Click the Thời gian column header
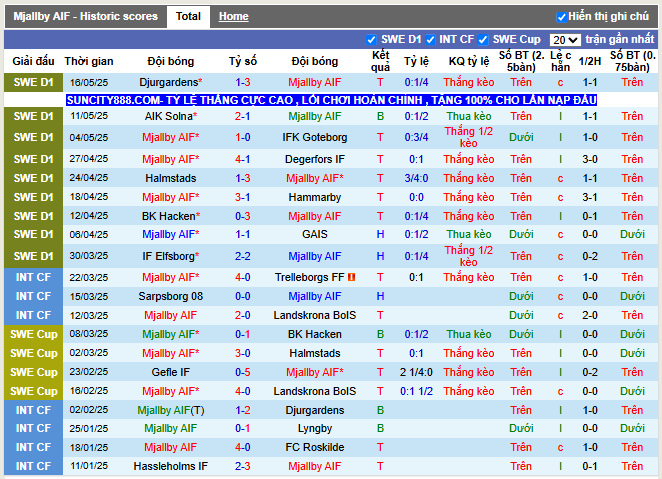This screenshot has width=662, height=479. (x=89, y=61)
